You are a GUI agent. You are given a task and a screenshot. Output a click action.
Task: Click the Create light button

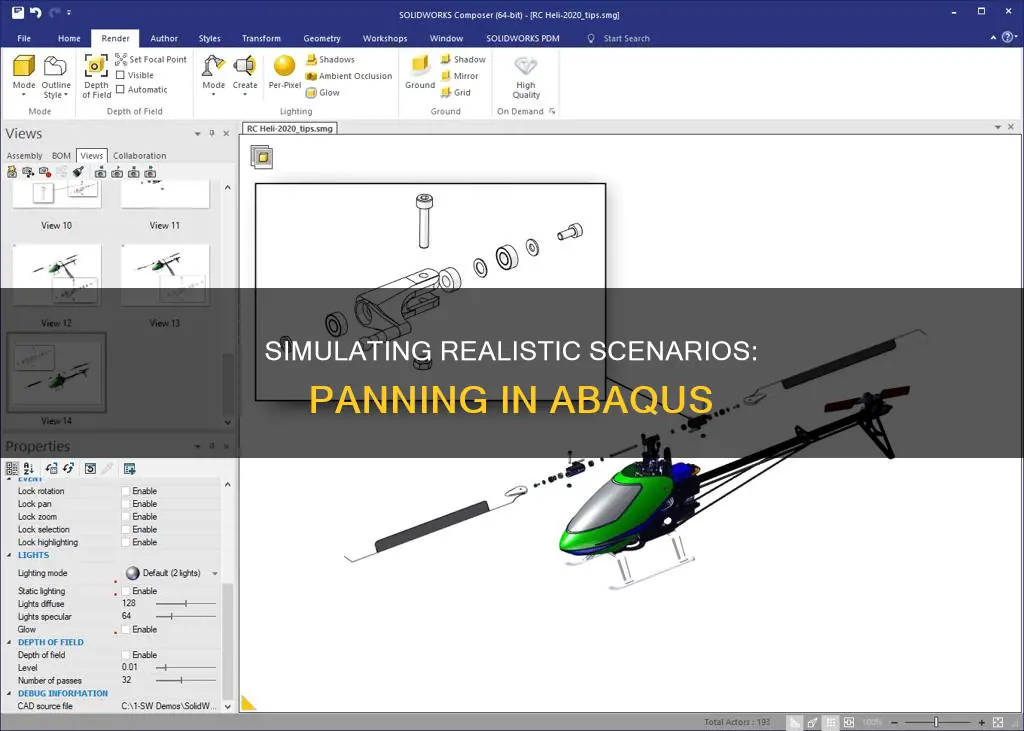pyautogui.click(x=245, y=76)
